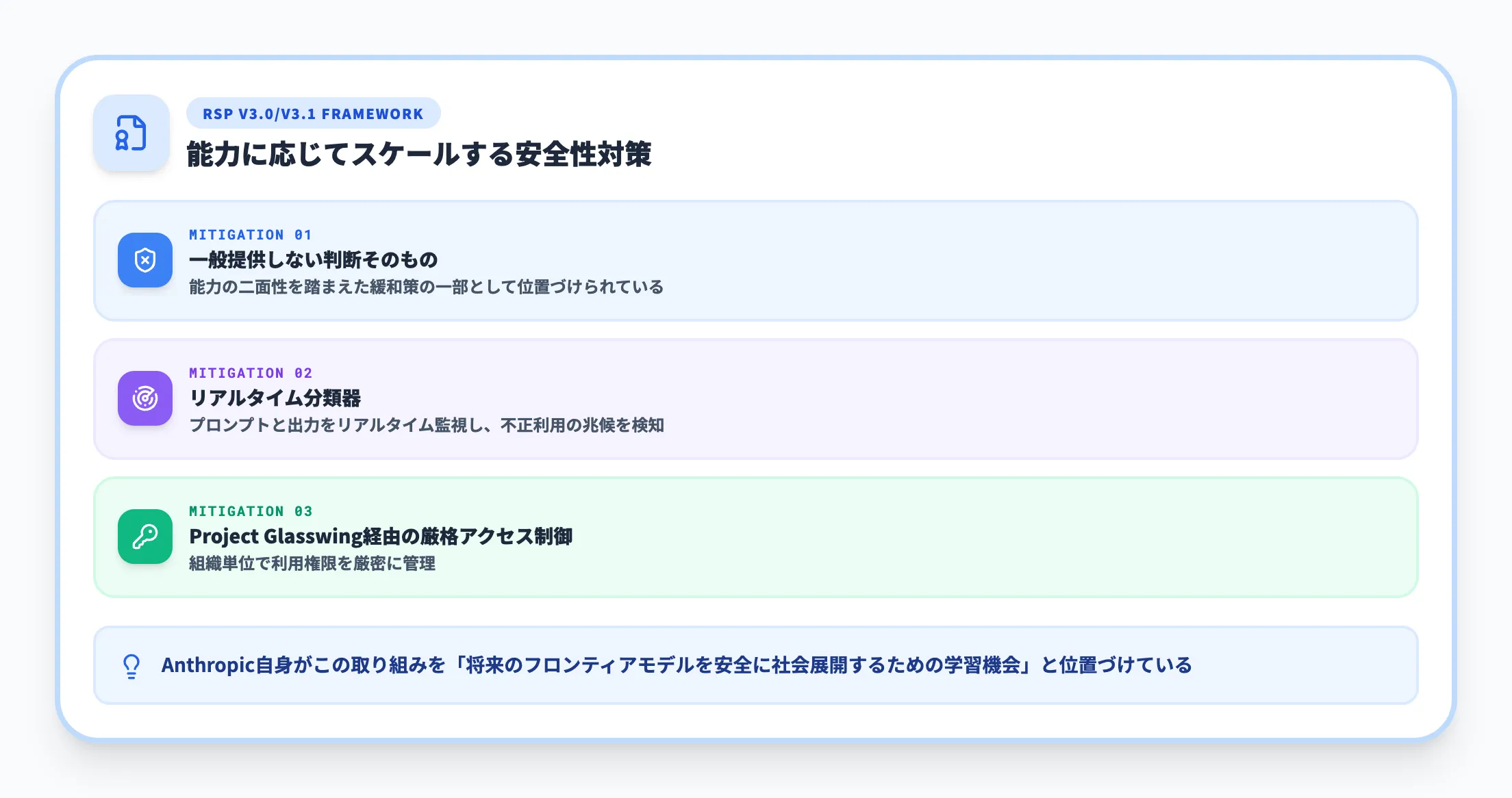Click the document lock icon next to the header
The image size is (1512, 798).
pos(131,135)
